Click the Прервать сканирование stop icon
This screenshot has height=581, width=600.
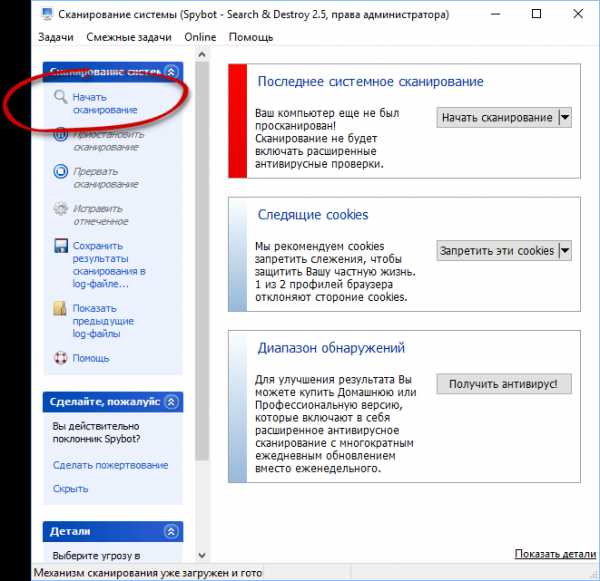click(60, 171)
